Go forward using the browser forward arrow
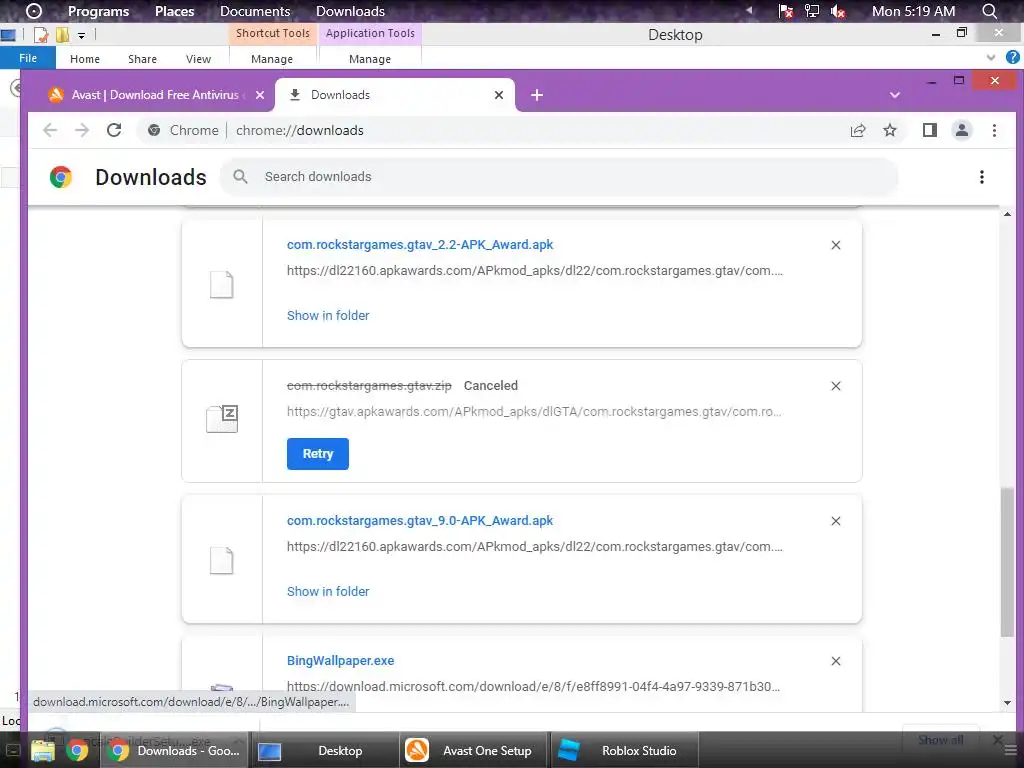 [x=82, y=130]
